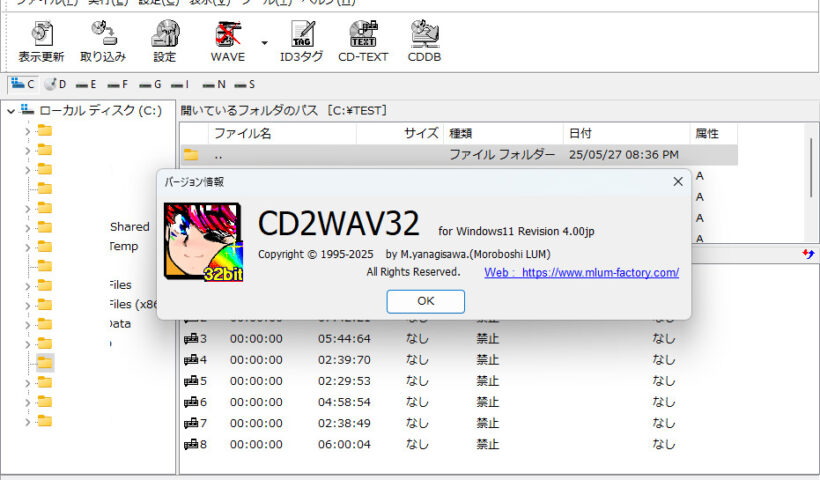The width and height of the screenshot is (820, 480).
Task: Sort by the サイズ column header
Action: click(x=400, y=134)
